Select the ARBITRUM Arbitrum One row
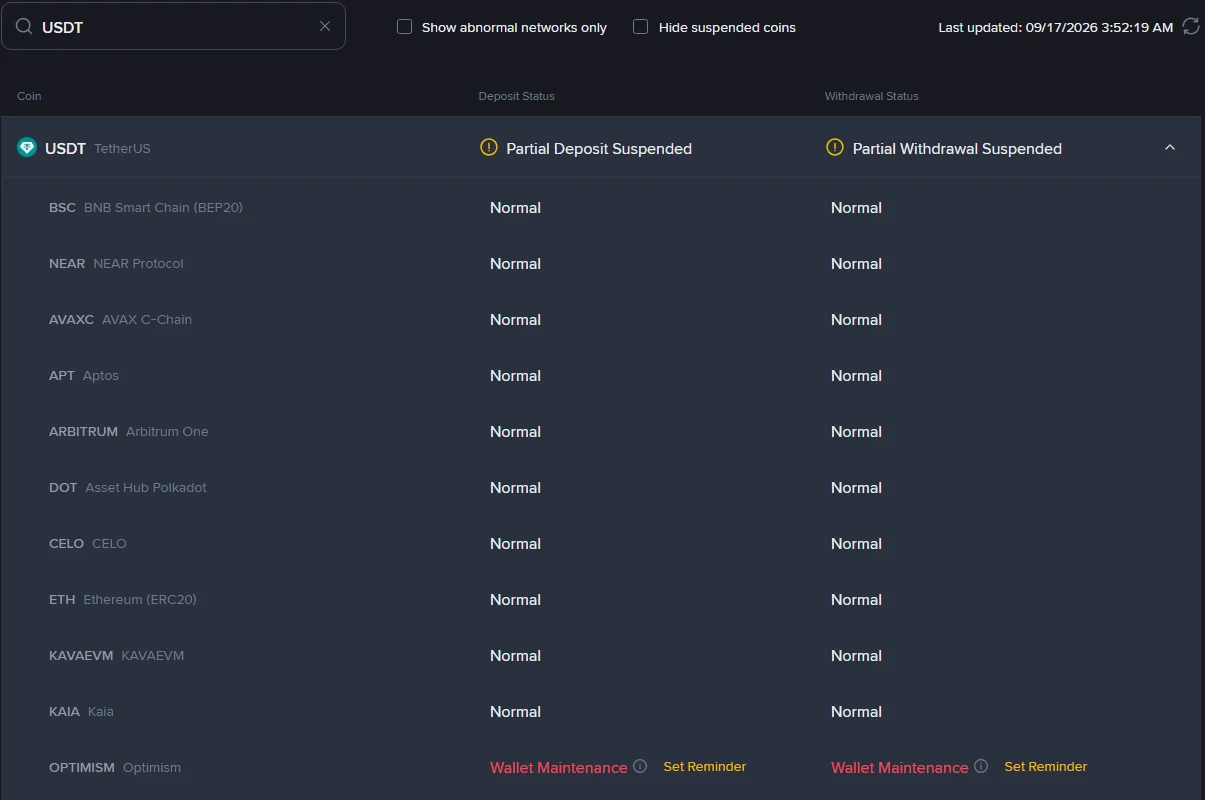This screenshot has height=800, width=1205. pyautogui.click(x=602, y=432)
